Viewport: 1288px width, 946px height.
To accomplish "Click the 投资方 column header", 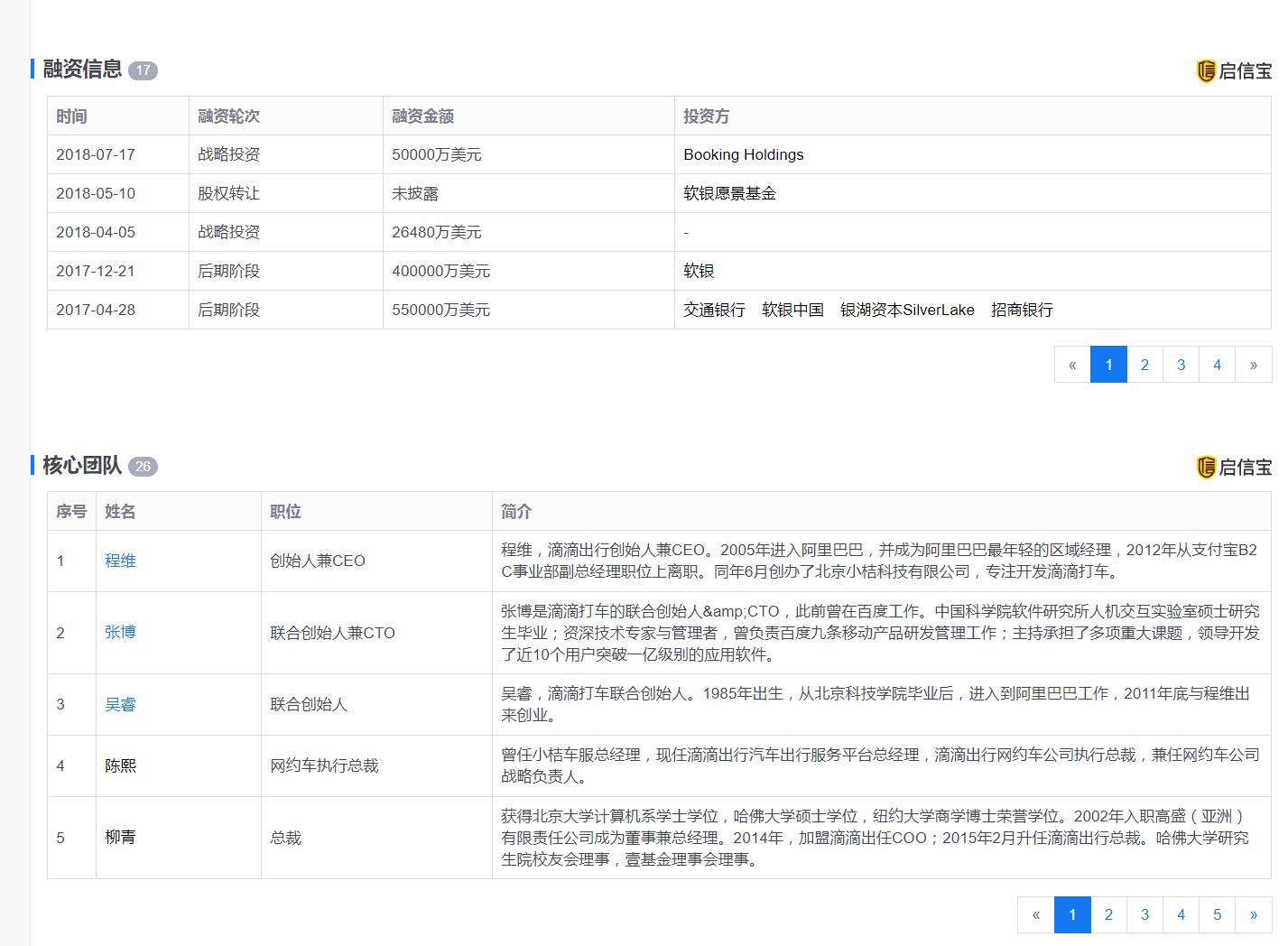I will click(706, 116).
